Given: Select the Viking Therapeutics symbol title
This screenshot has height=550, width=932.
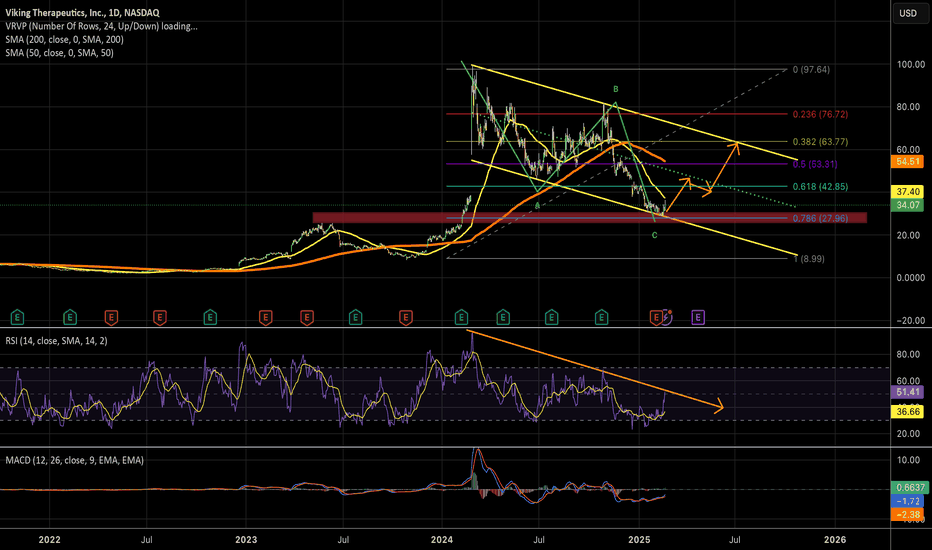Looking at the screenshot, I should tap(83, 12).
